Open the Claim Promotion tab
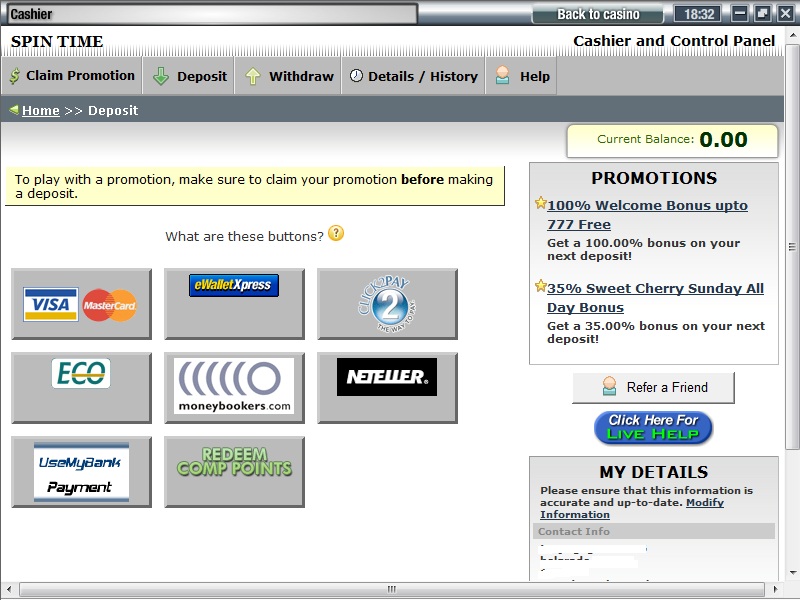 pos(71,76)
